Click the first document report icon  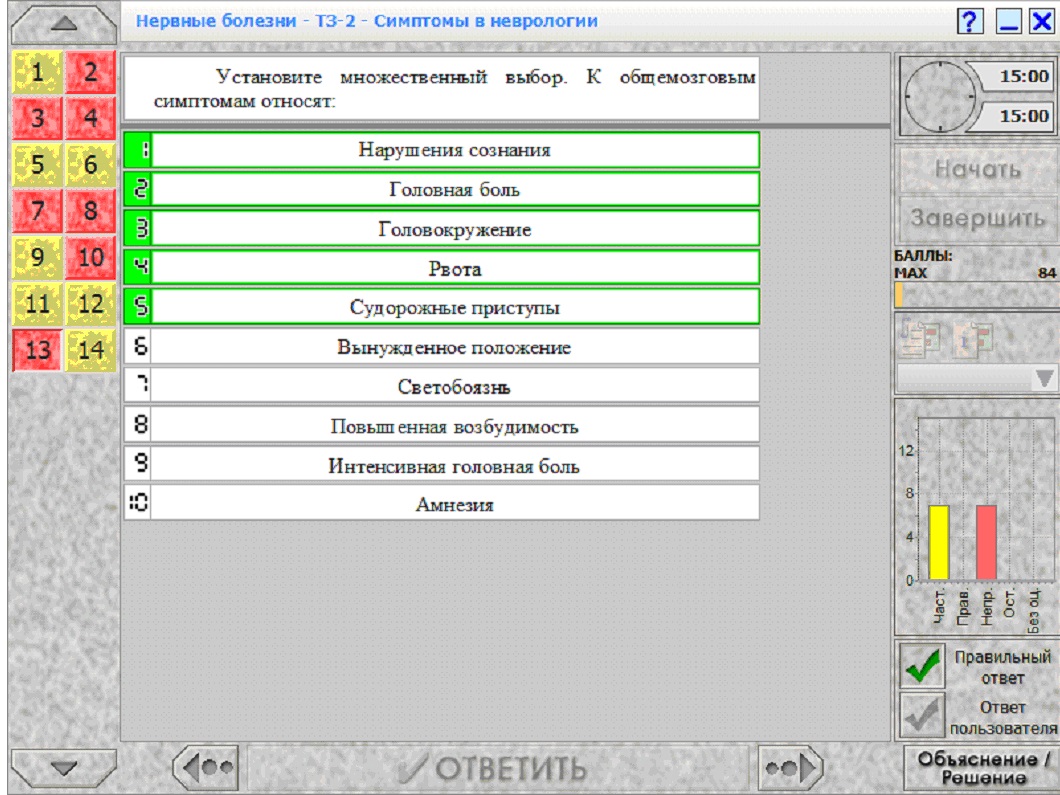(920, 337)
